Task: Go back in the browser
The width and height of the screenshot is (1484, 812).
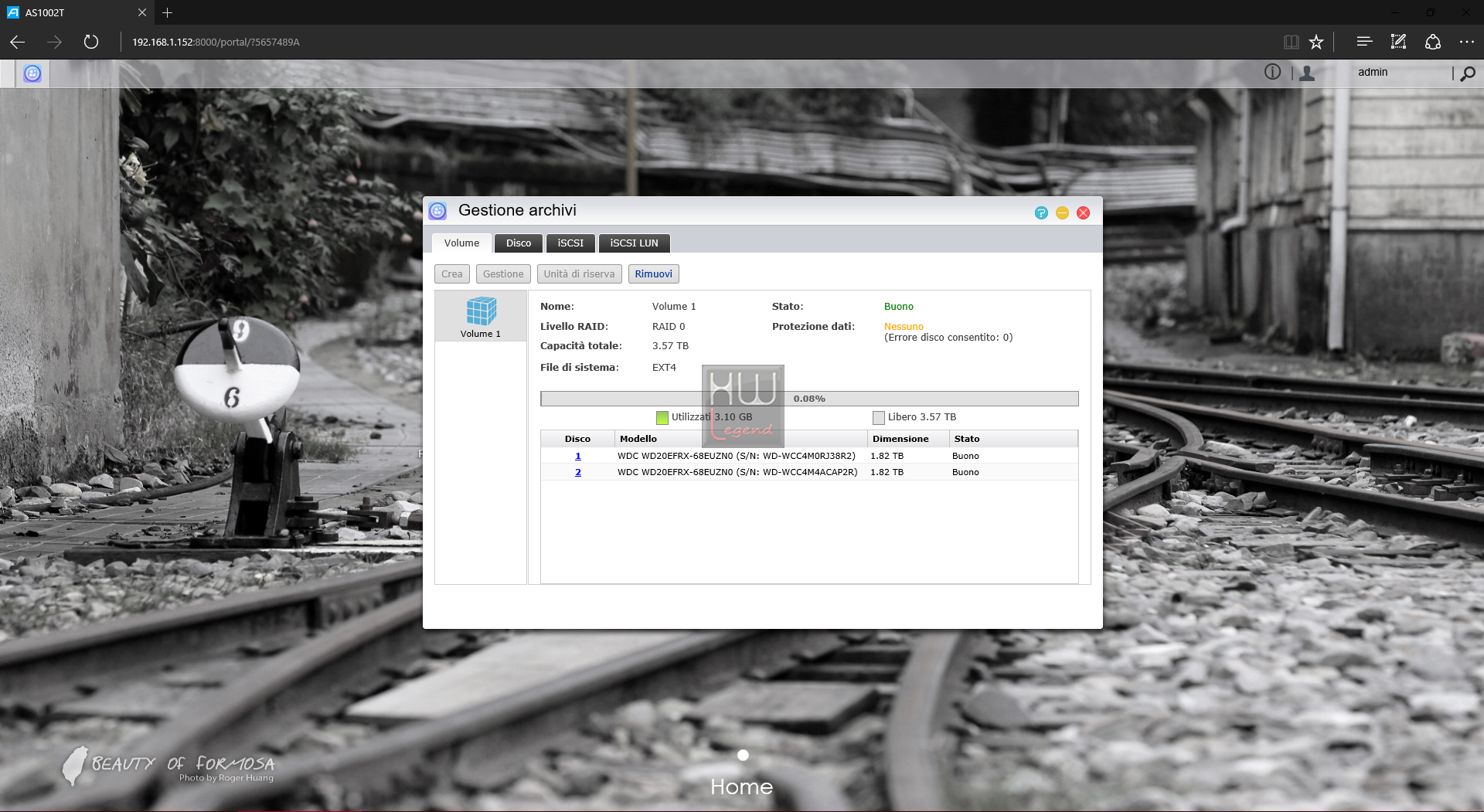Action: 17,42
